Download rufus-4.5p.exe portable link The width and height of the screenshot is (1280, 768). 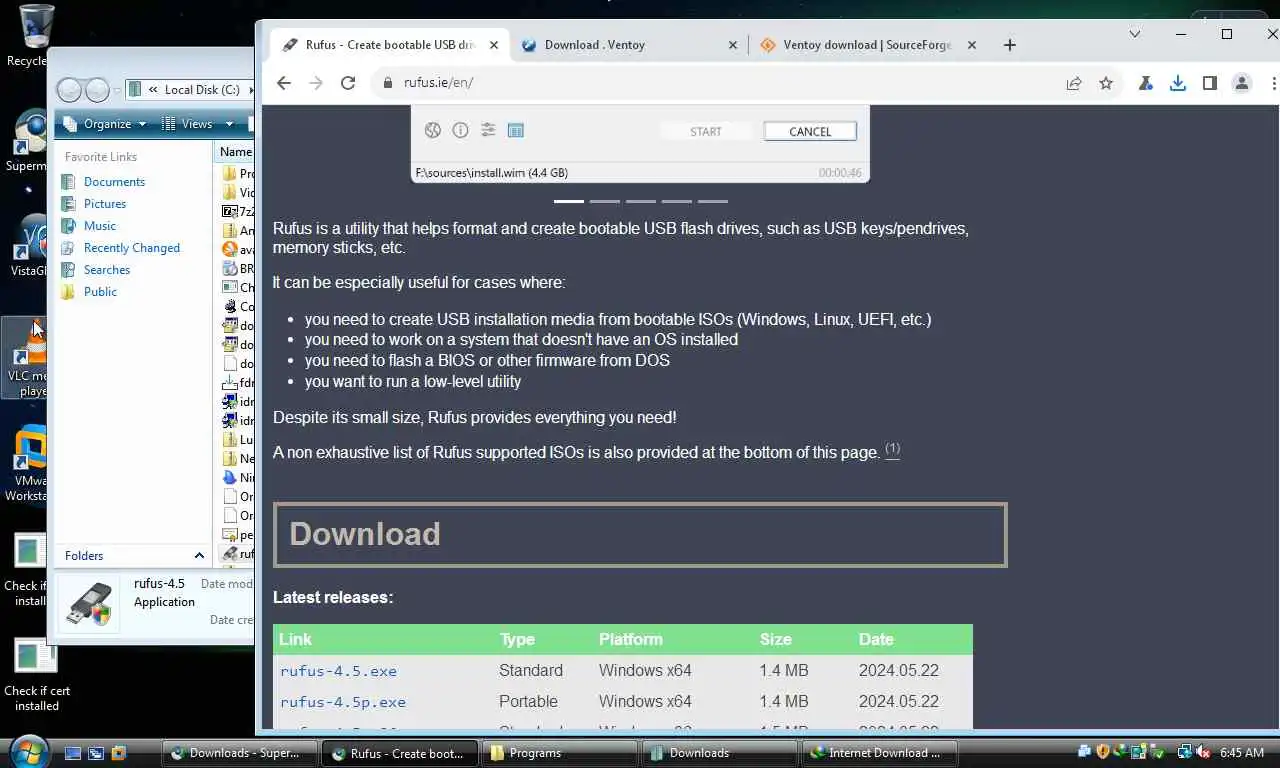click(343, 702)
